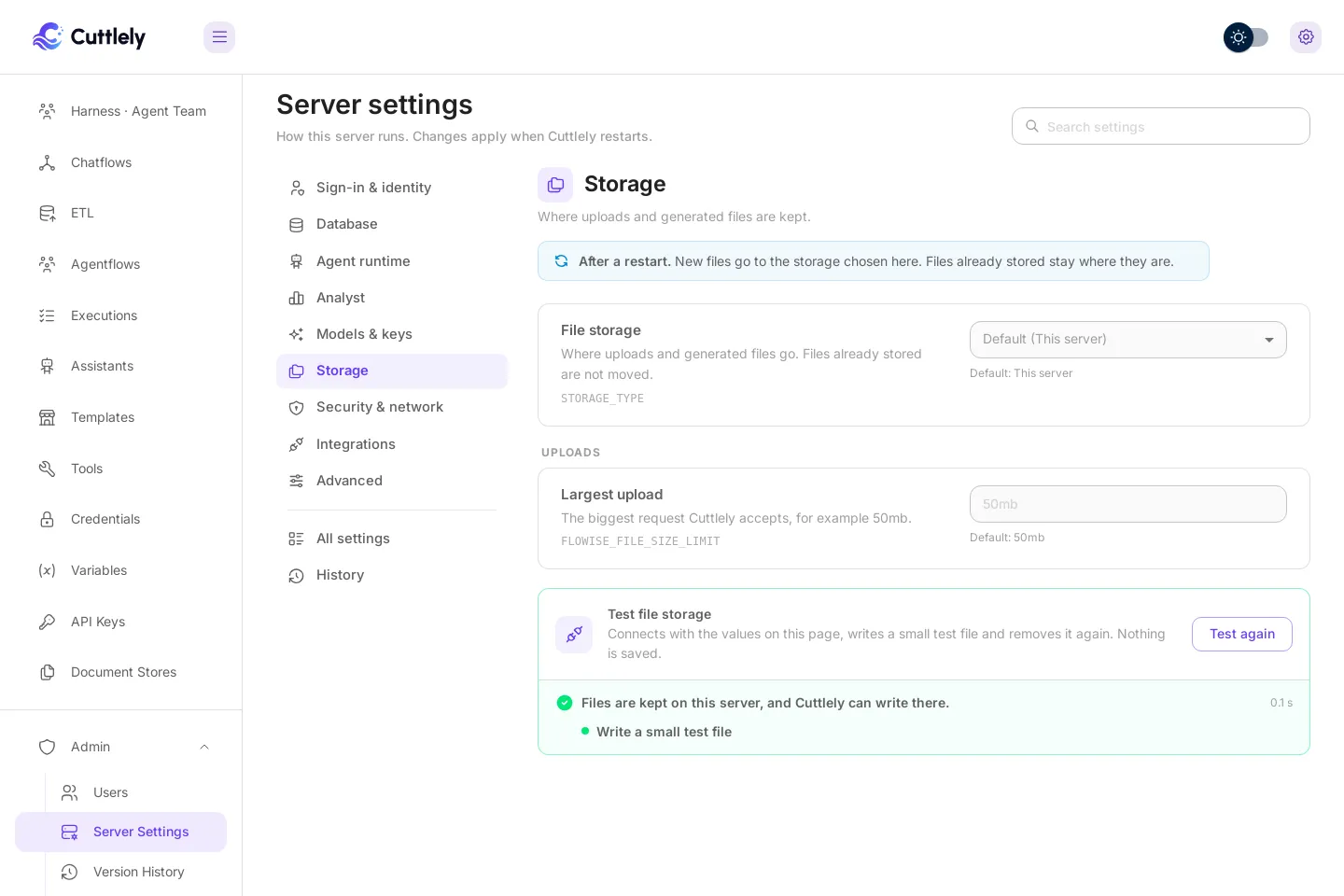Screen dimensions: 1344x896
Task: Go to Server Settings in Admin
Action: click(x=121, y=832)
